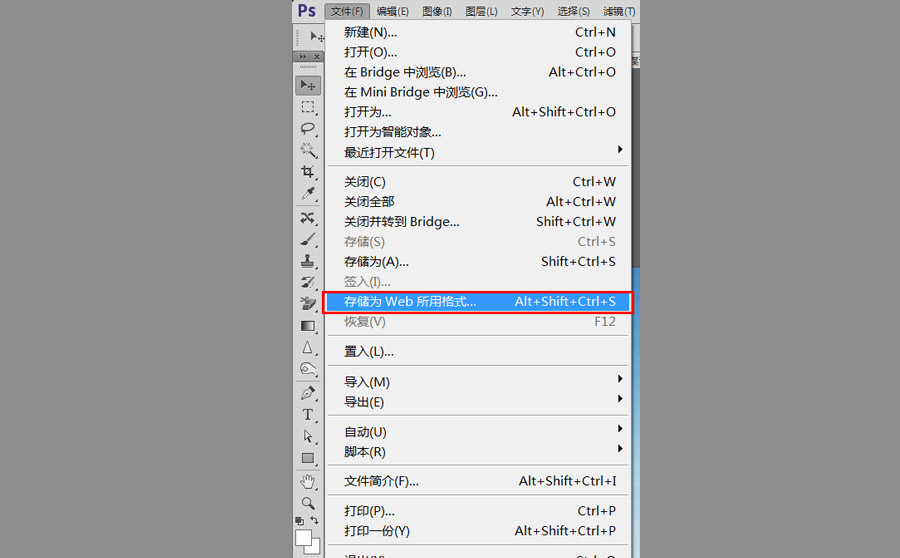Open background color swatch picker
This screenshot has height=558, width=900.
coord(315,548)
